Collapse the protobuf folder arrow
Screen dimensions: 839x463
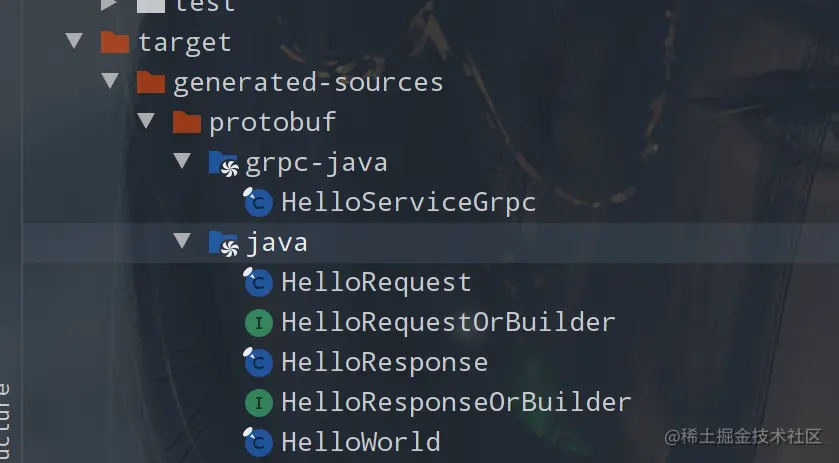146,121
